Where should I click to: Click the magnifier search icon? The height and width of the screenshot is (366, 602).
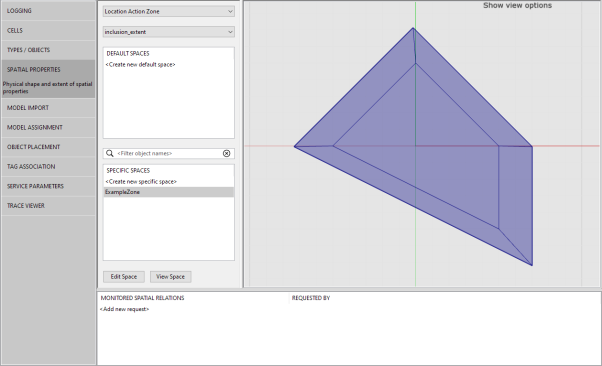(109, 153)
